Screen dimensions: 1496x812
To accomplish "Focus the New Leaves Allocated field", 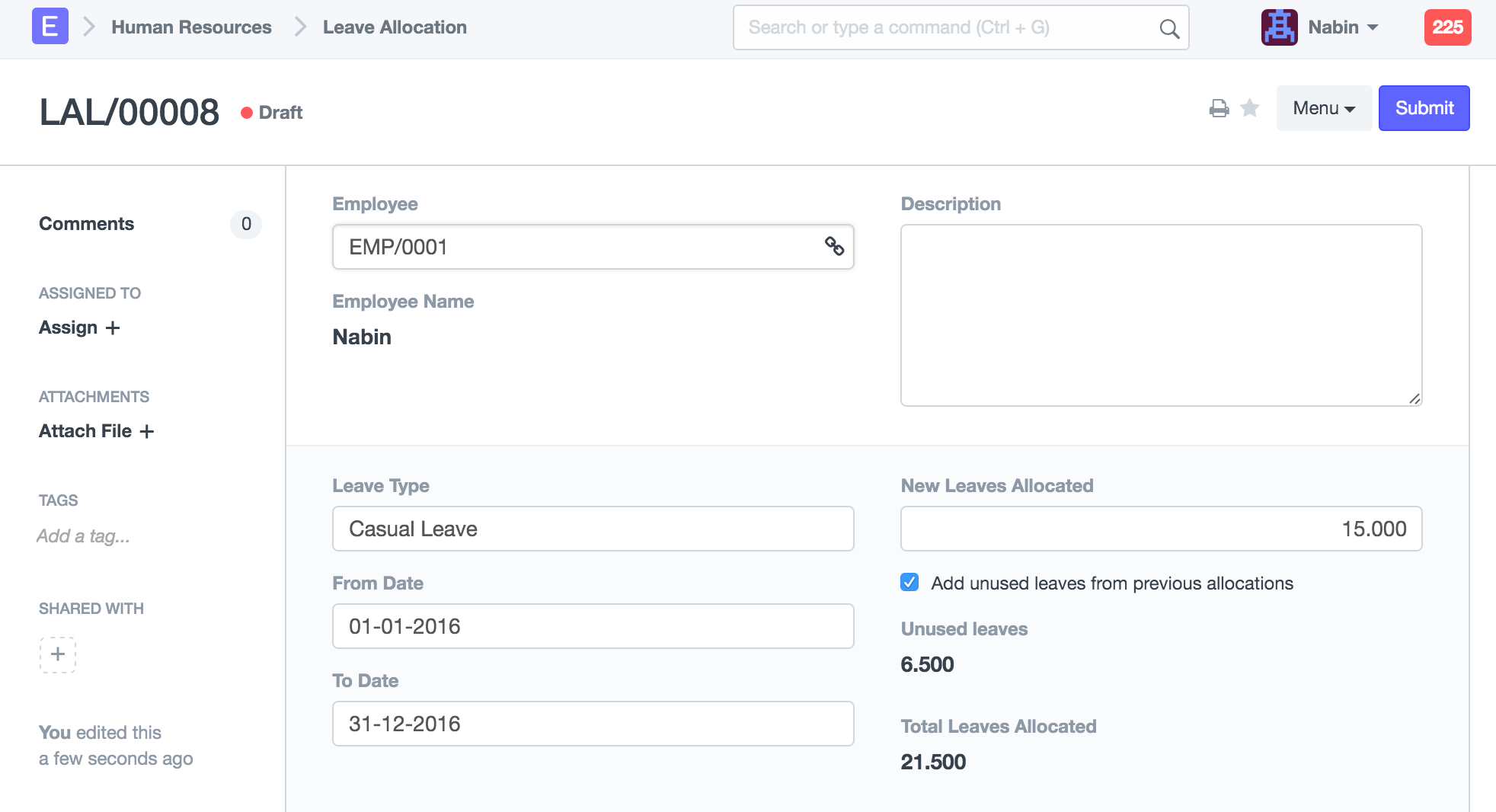I will tap(1161, 529).
